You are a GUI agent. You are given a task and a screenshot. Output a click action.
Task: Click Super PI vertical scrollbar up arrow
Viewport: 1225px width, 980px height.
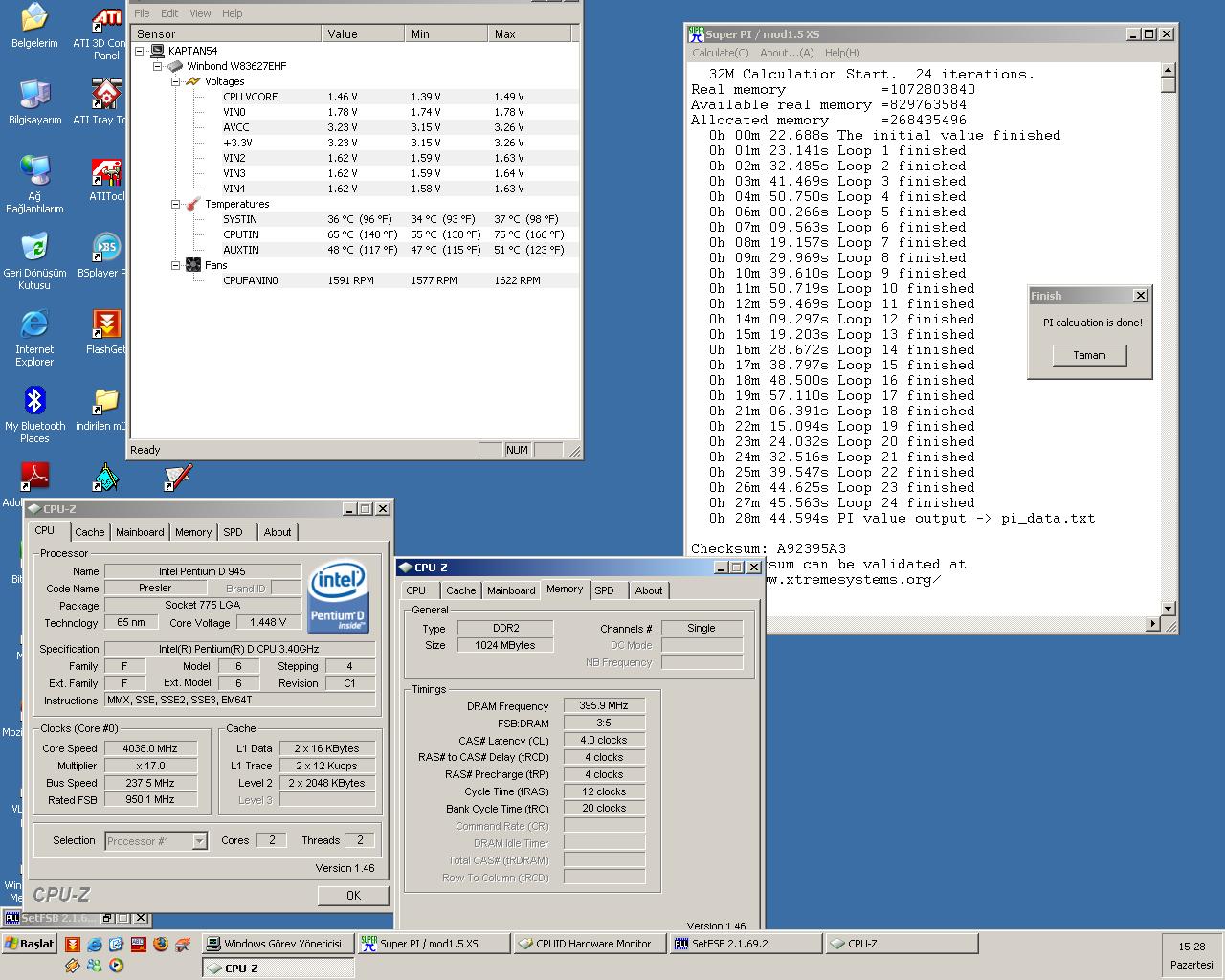point(1168,70)
